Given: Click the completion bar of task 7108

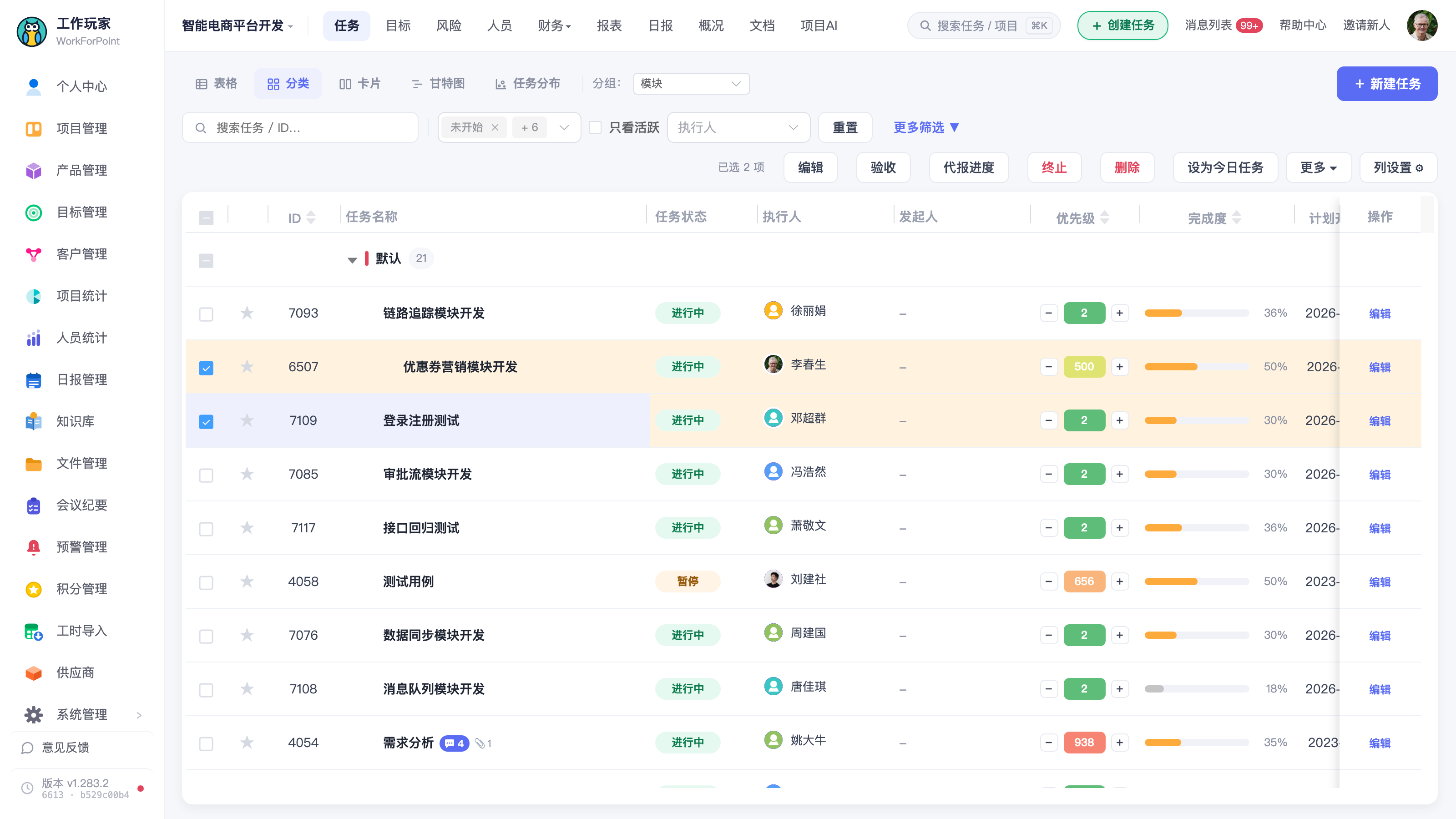Looking at the screenshot, I should coord(1197,689).
